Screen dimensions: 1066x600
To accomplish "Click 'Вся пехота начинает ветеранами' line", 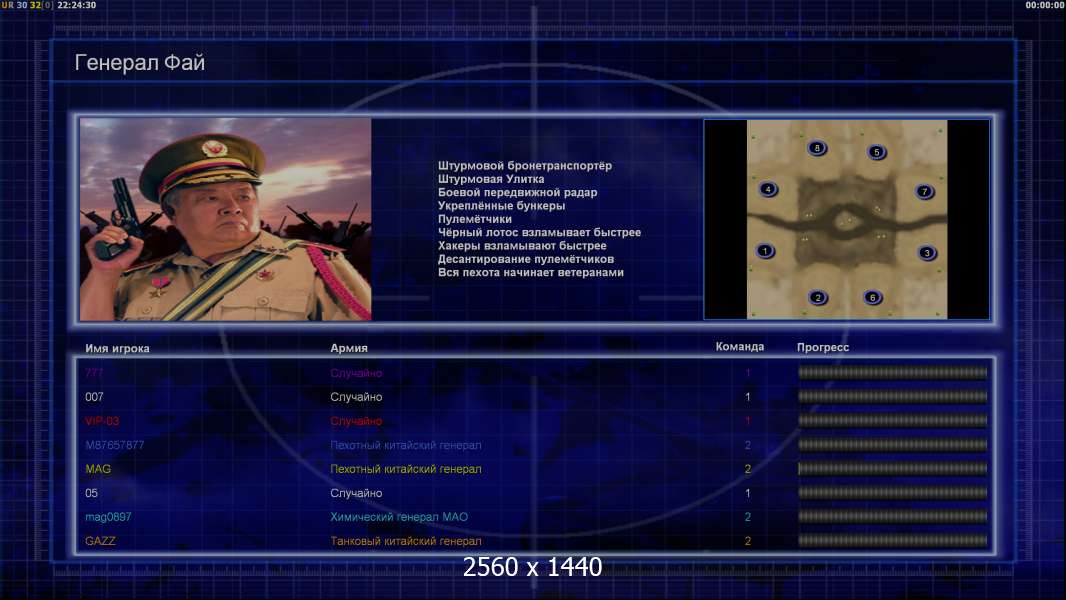I will (x=531, y=272).
